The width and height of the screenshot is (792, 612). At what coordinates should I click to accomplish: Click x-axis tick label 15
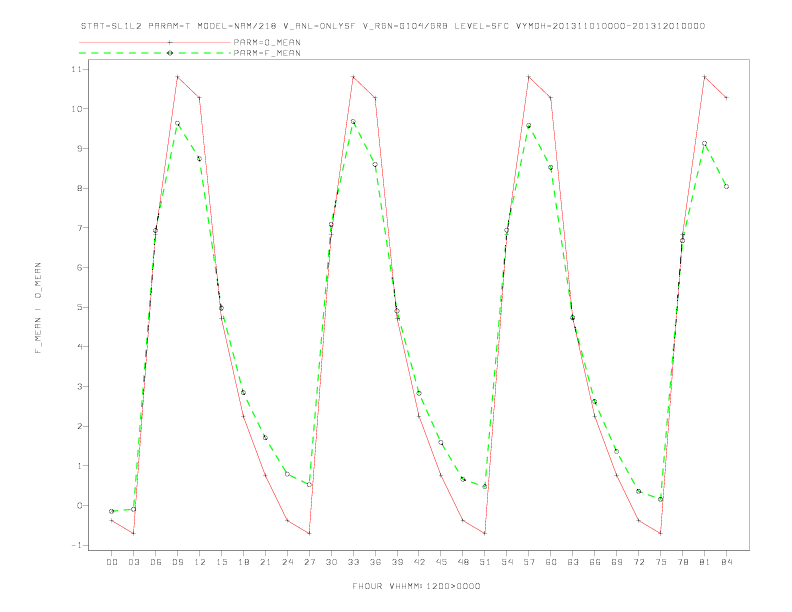(x=221, y=562)
